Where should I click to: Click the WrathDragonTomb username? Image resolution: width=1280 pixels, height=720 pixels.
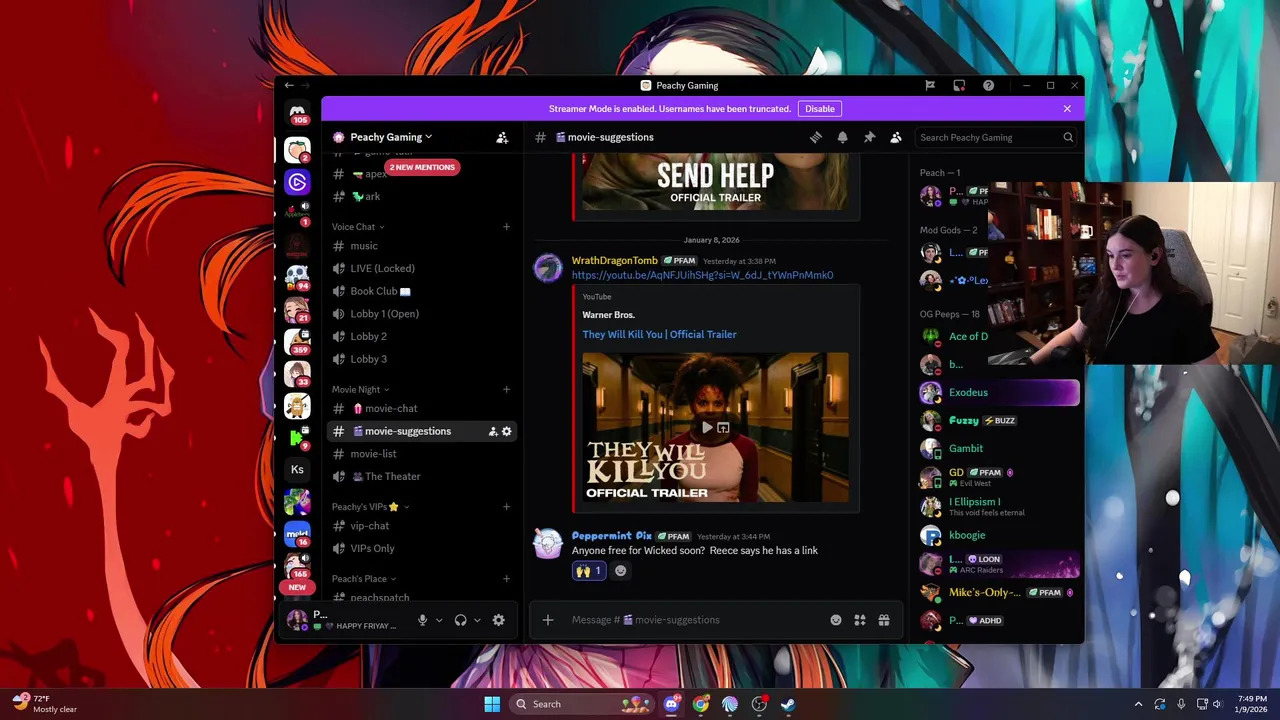[614, 261]
